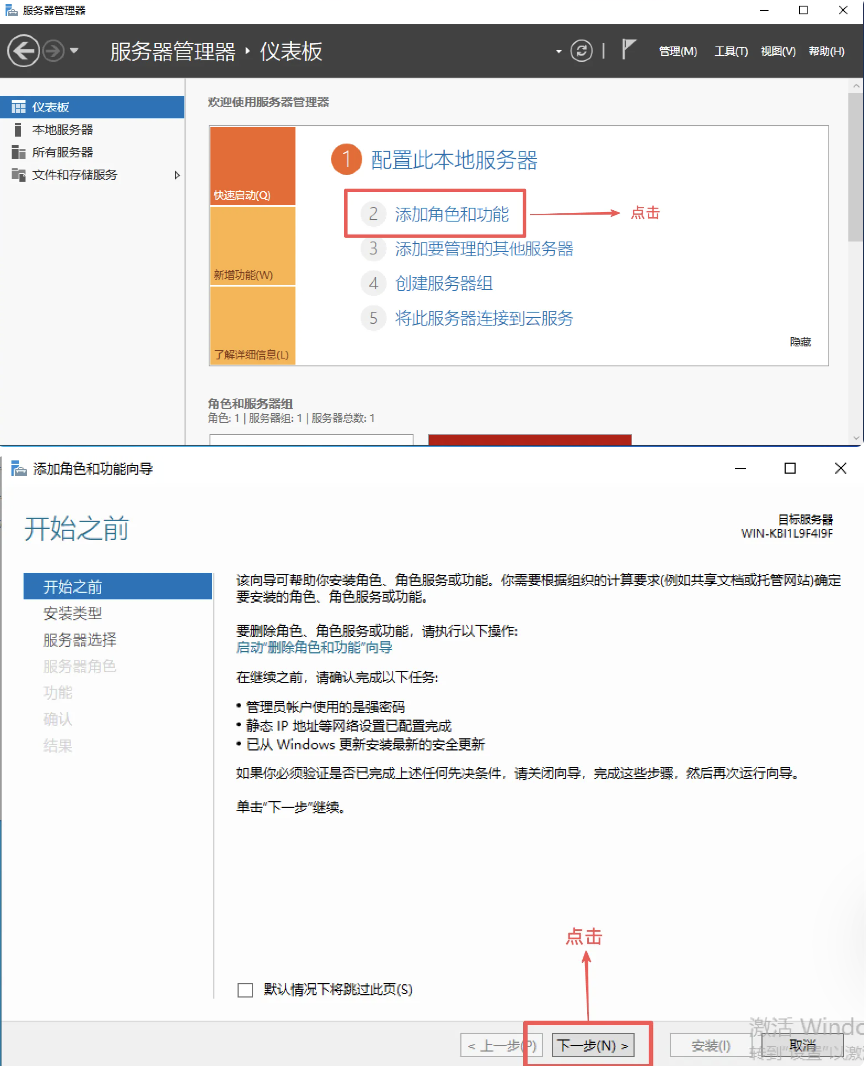The width and height of the screenshot is (866, 1066).
Task: Open All Servers (所有服务器) in sidebar
Action: (62, 152)
